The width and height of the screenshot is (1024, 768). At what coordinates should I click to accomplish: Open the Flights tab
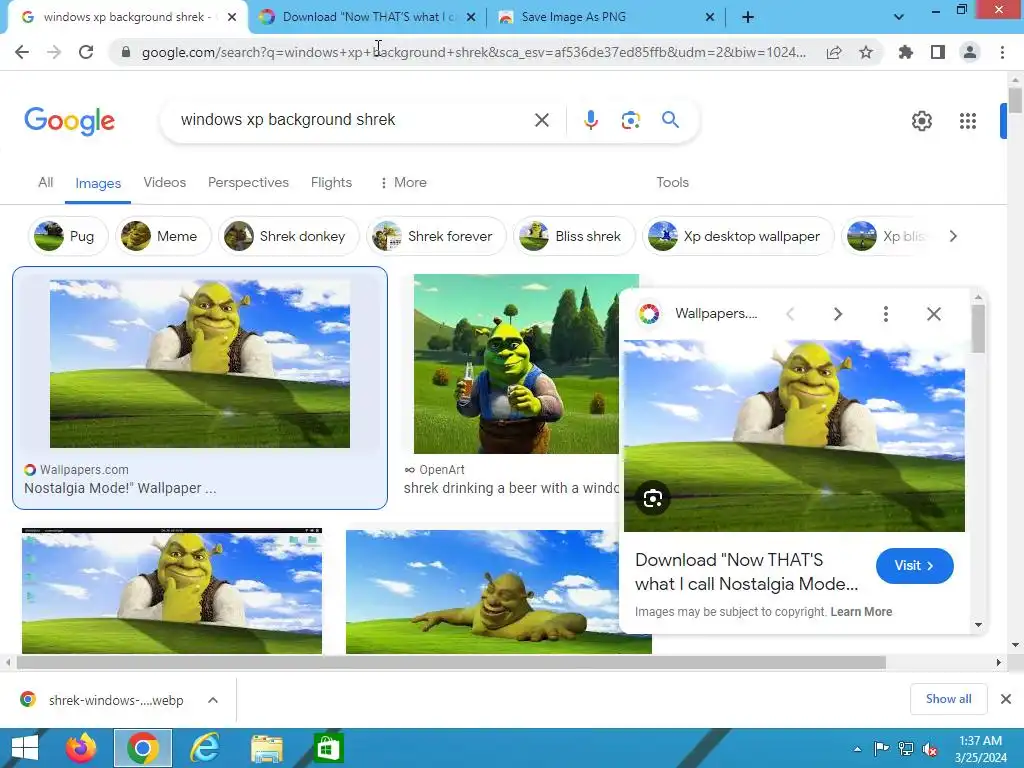[x=331, y=182]
